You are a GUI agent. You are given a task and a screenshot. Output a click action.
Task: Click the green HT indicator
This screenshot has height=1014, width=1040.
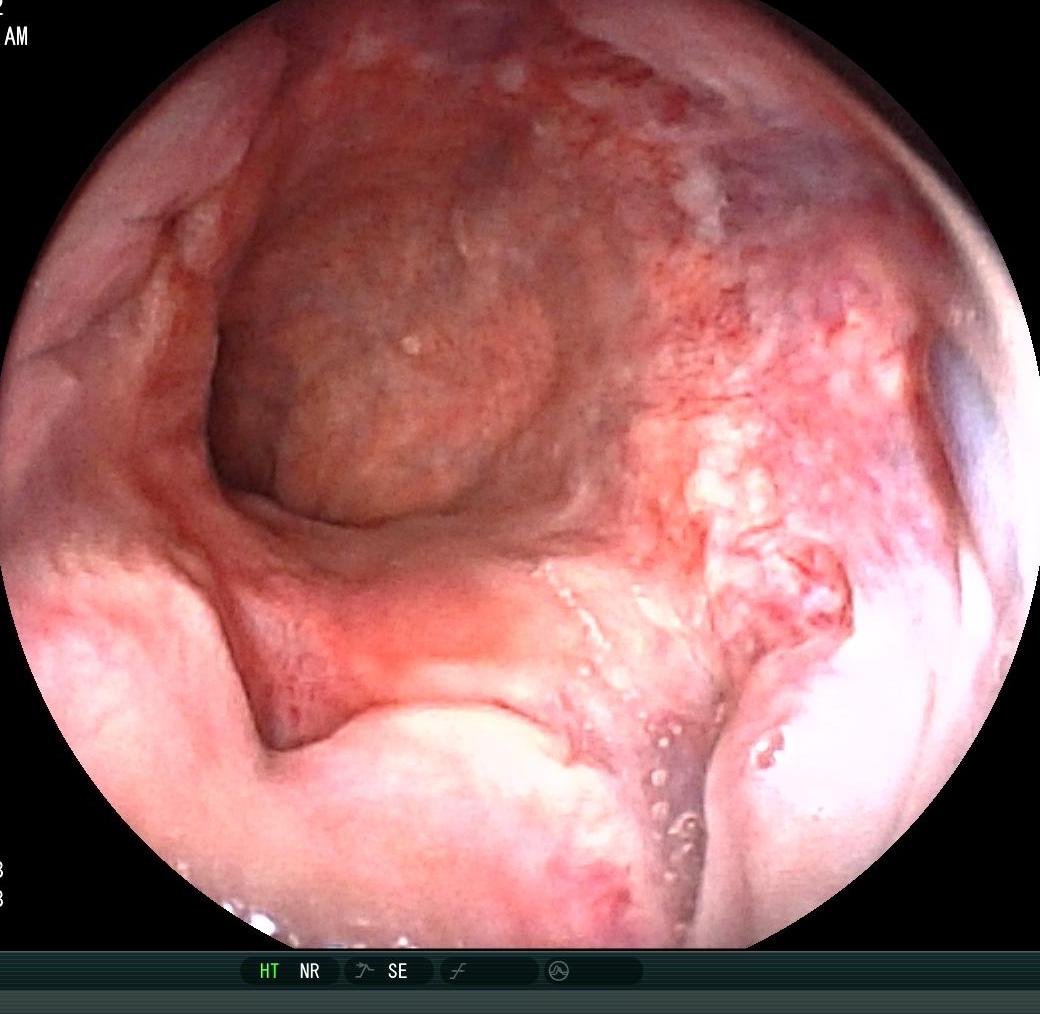(269, 971)
